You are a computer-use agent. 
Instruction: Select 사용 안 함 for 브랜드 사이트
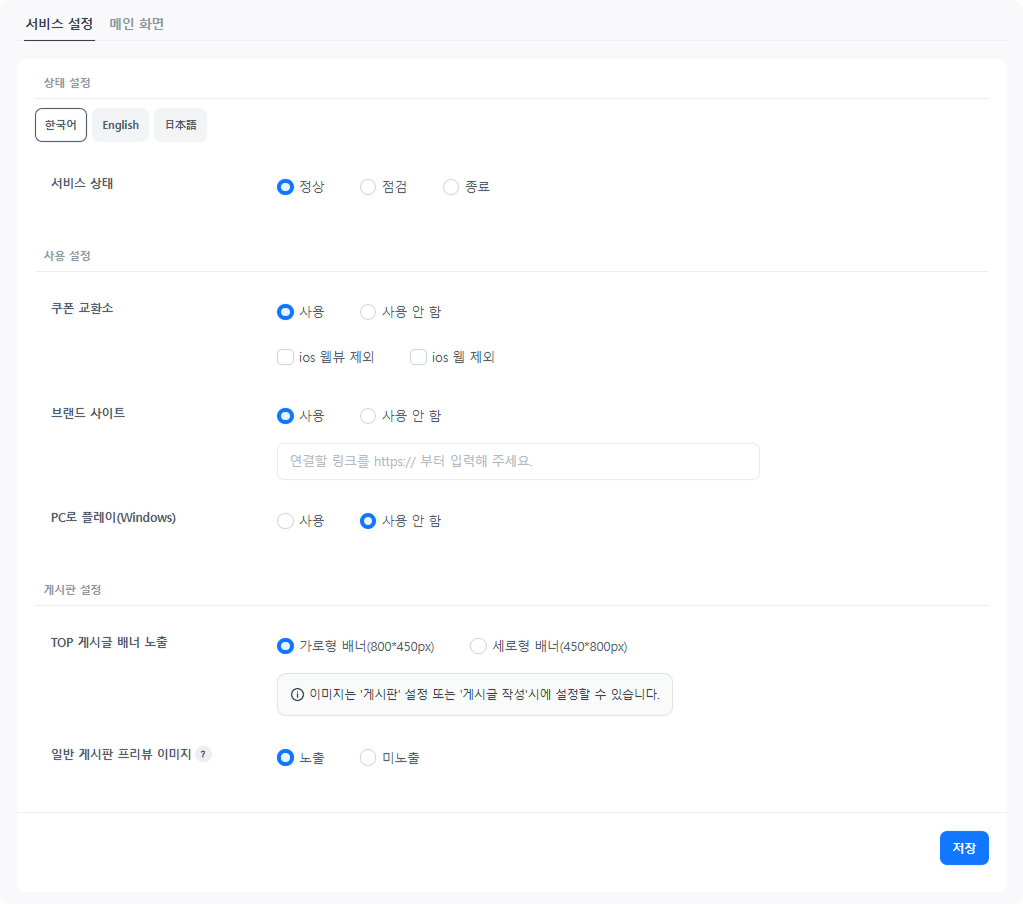click(x=368, y=416)
